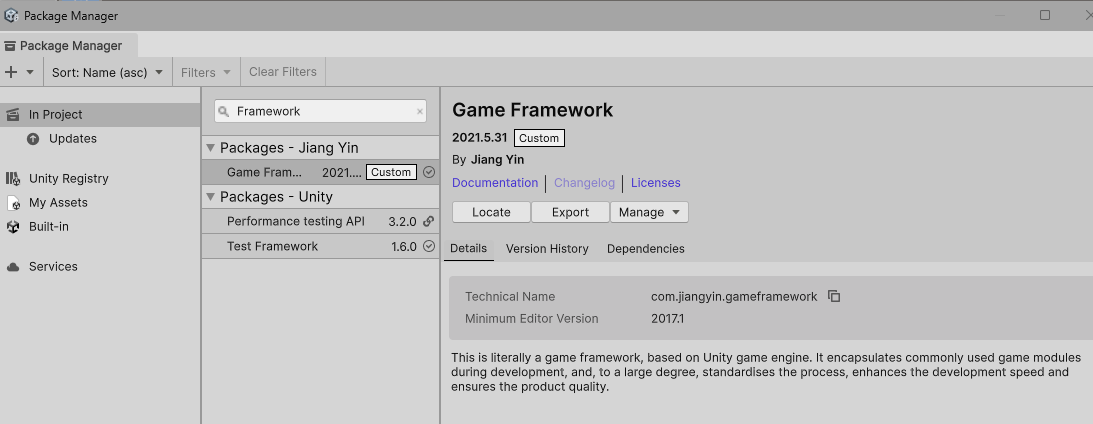This screenshot has width=1093, height=424.
Task: Select the Game Framework package row
Action: tap(321, 172)
